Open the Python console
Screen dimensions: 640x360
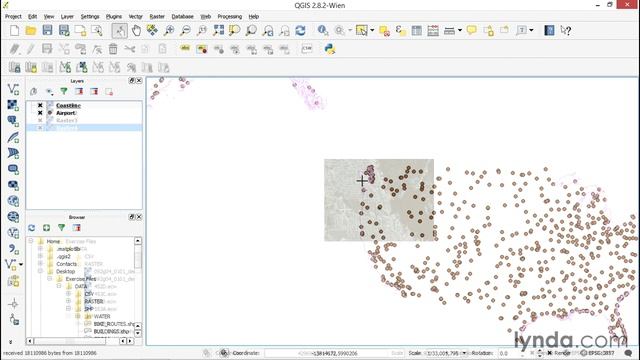point(330,49)
